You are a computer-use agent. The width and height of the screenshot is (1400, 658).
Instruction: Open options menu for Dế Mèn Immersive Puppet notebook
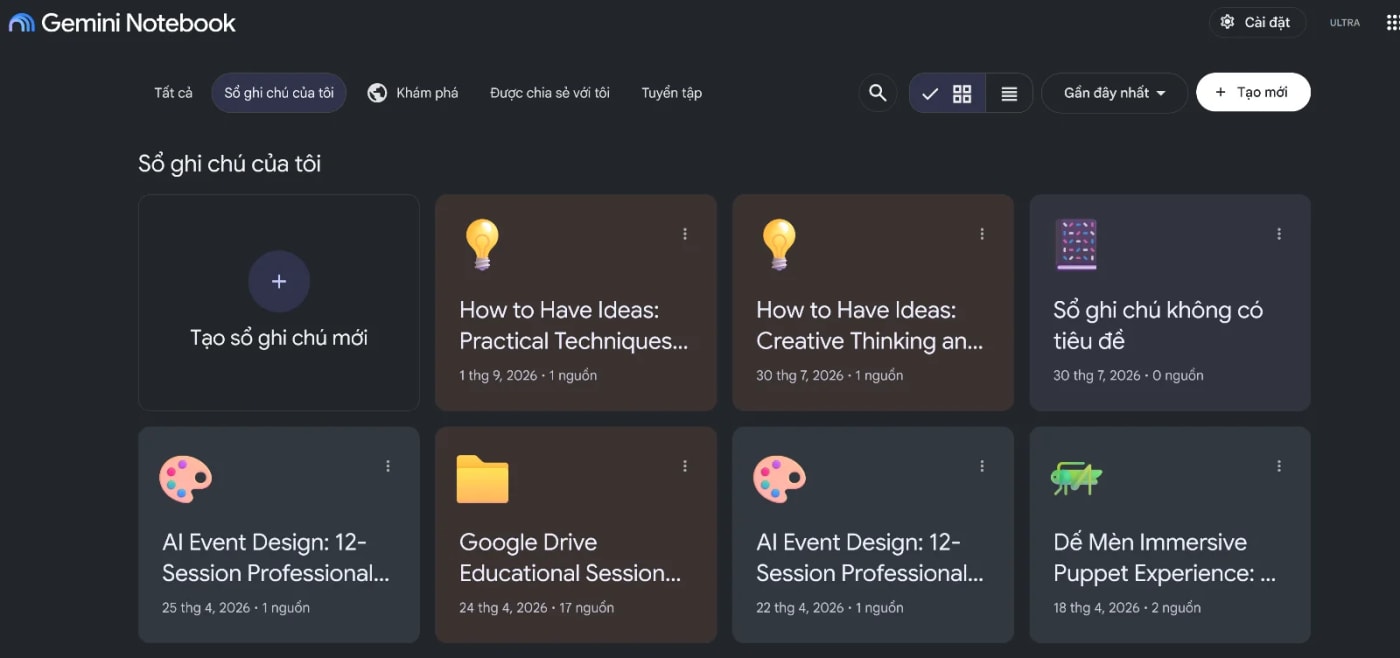[1279, 466]
